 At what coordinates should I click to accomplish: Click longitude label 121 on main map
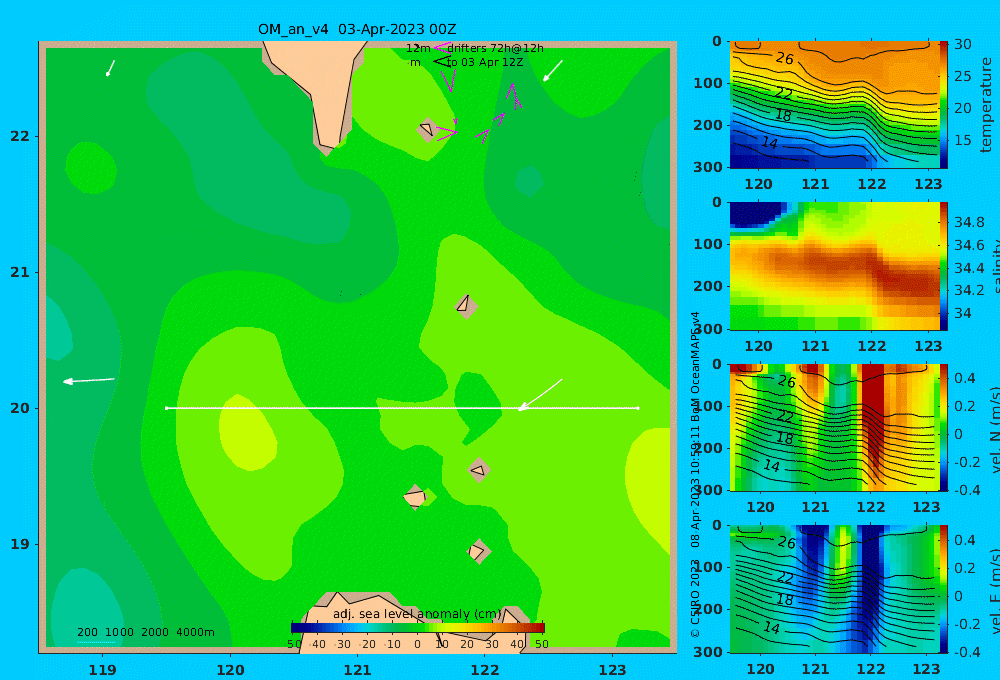[x=358, y=670]
